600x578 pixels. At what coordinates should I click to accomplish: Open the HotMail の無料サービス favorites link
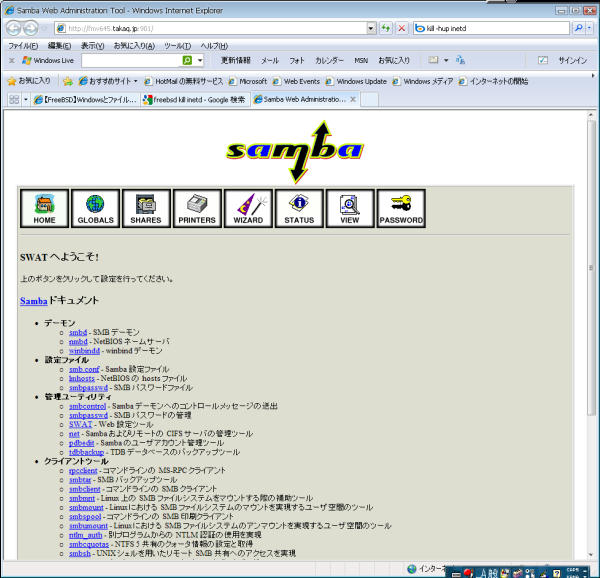click(x=184, y=81)
